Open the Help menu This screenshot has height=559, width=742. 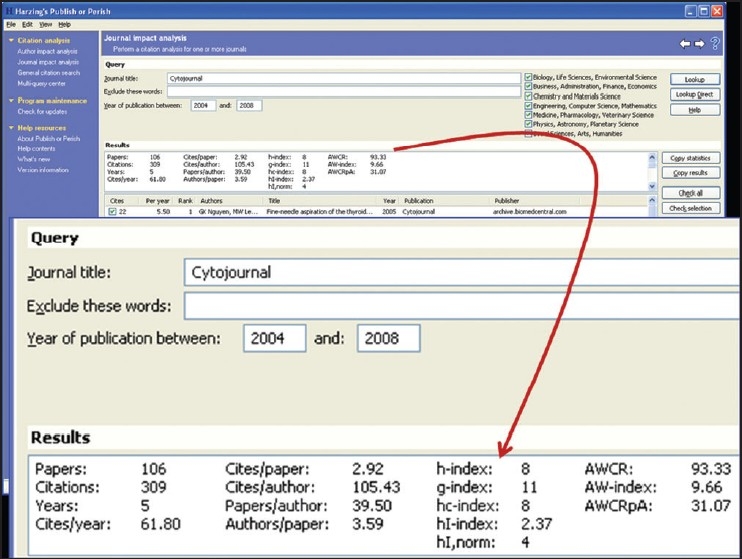pos(64,25)
